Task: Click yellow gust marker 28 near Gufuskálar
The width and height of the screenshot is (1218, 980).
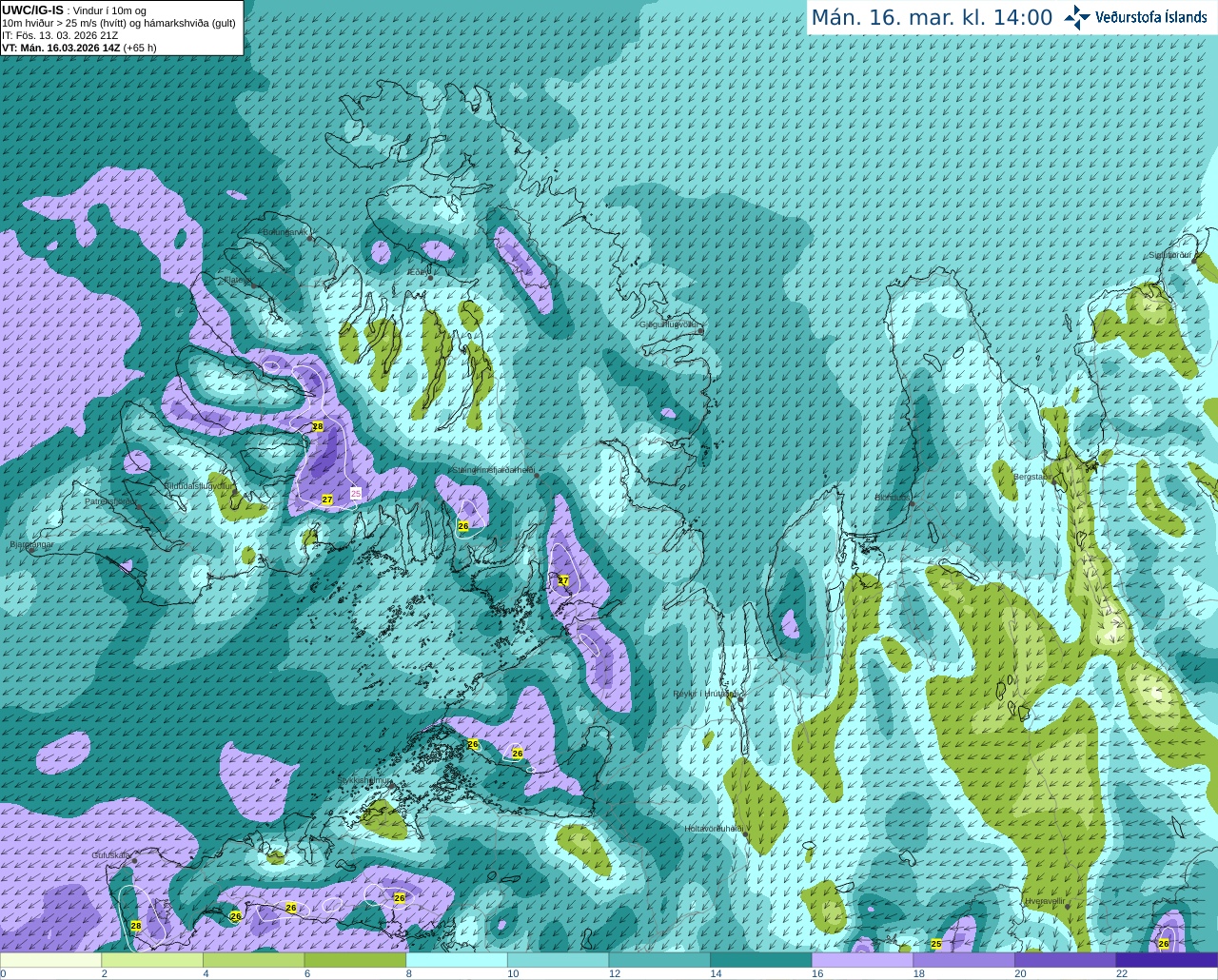Action: click(136, 926)
